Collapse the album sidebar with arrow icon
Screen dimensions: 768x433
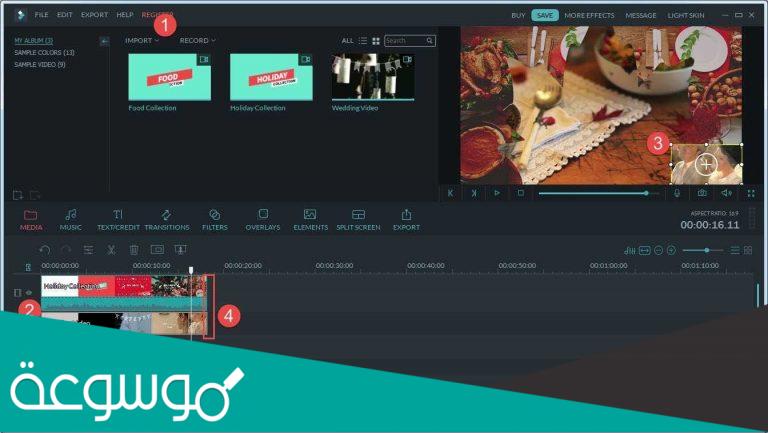[104, 41]
